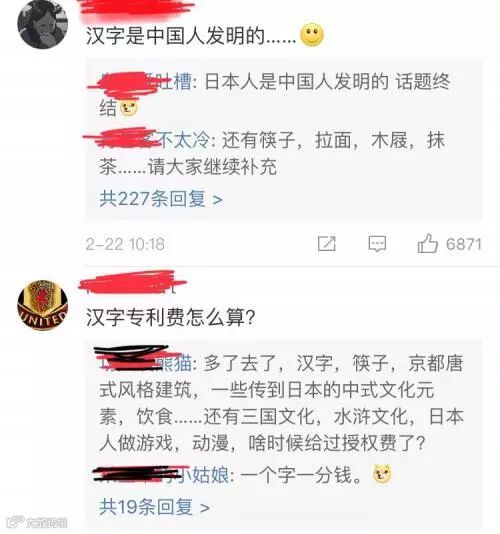The height and width of the screenshot is (534, 500).
Task: Click the 2-22 10:18 timestamp
Action: click(125, 244)
